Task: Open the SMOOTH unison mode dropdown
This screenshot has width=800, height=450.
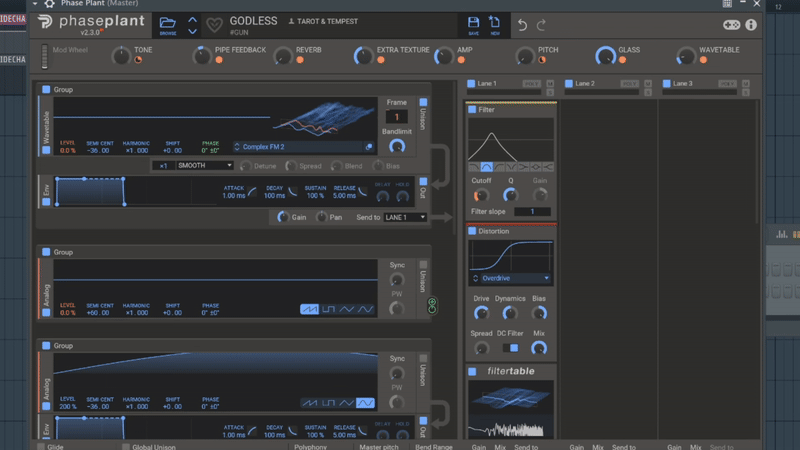Action: click(205, 165)
